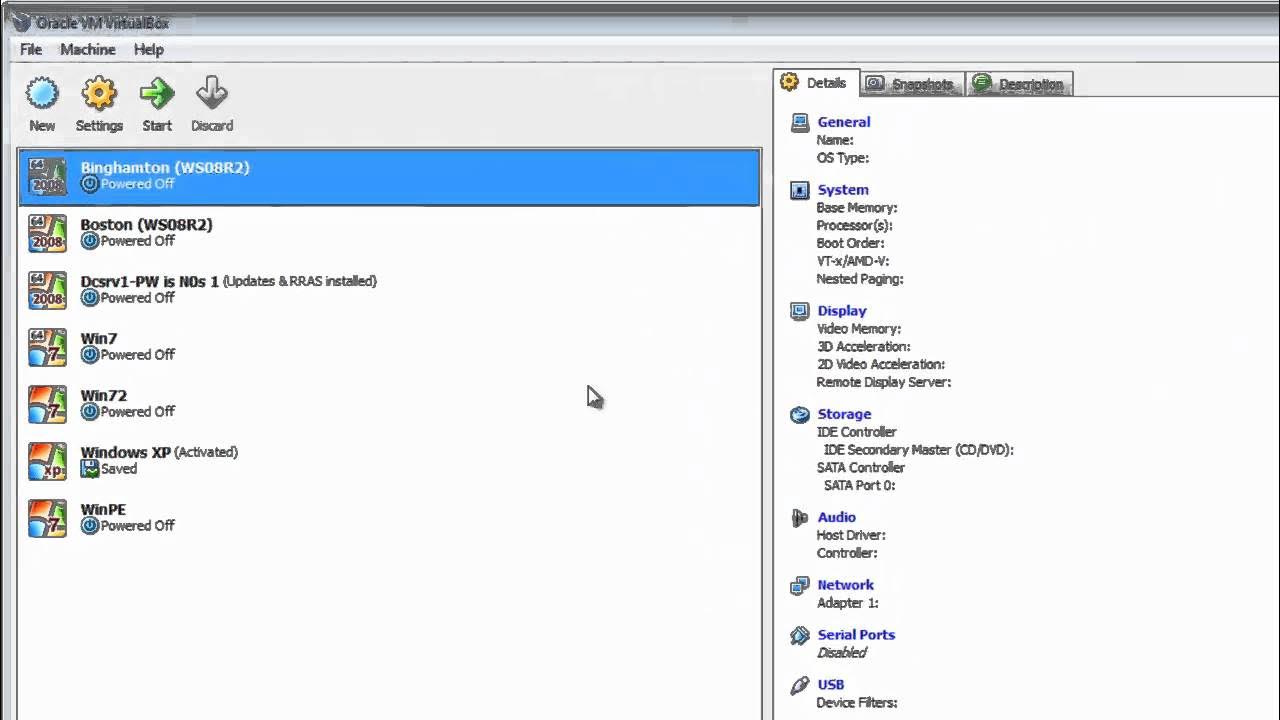Click the Audio section speaker icon
The height and width of the screenshot is (720, 1280).
(x=799, y=518)
